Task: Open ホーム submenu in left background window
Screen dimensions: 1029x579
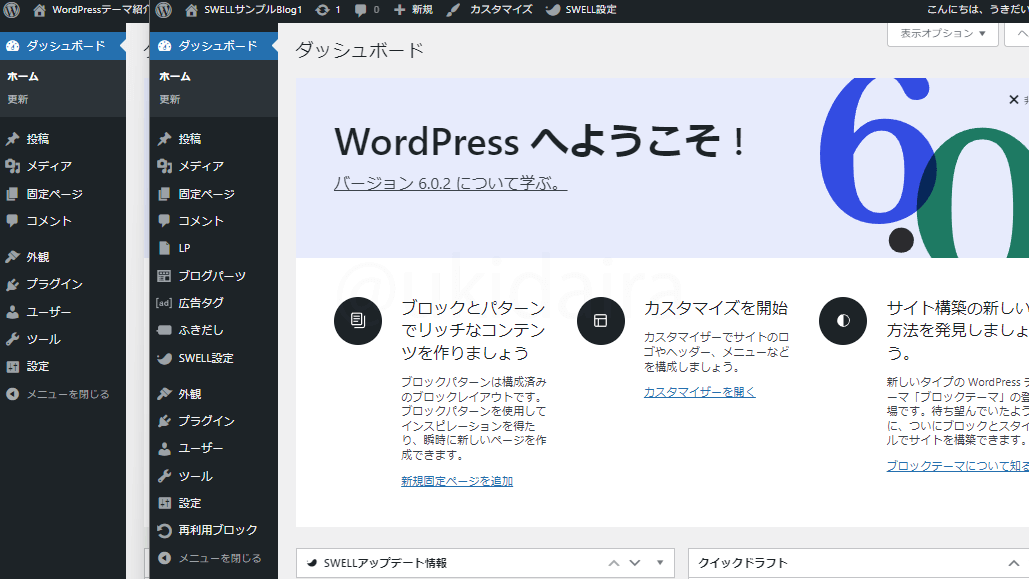Action: pos(23,77)
